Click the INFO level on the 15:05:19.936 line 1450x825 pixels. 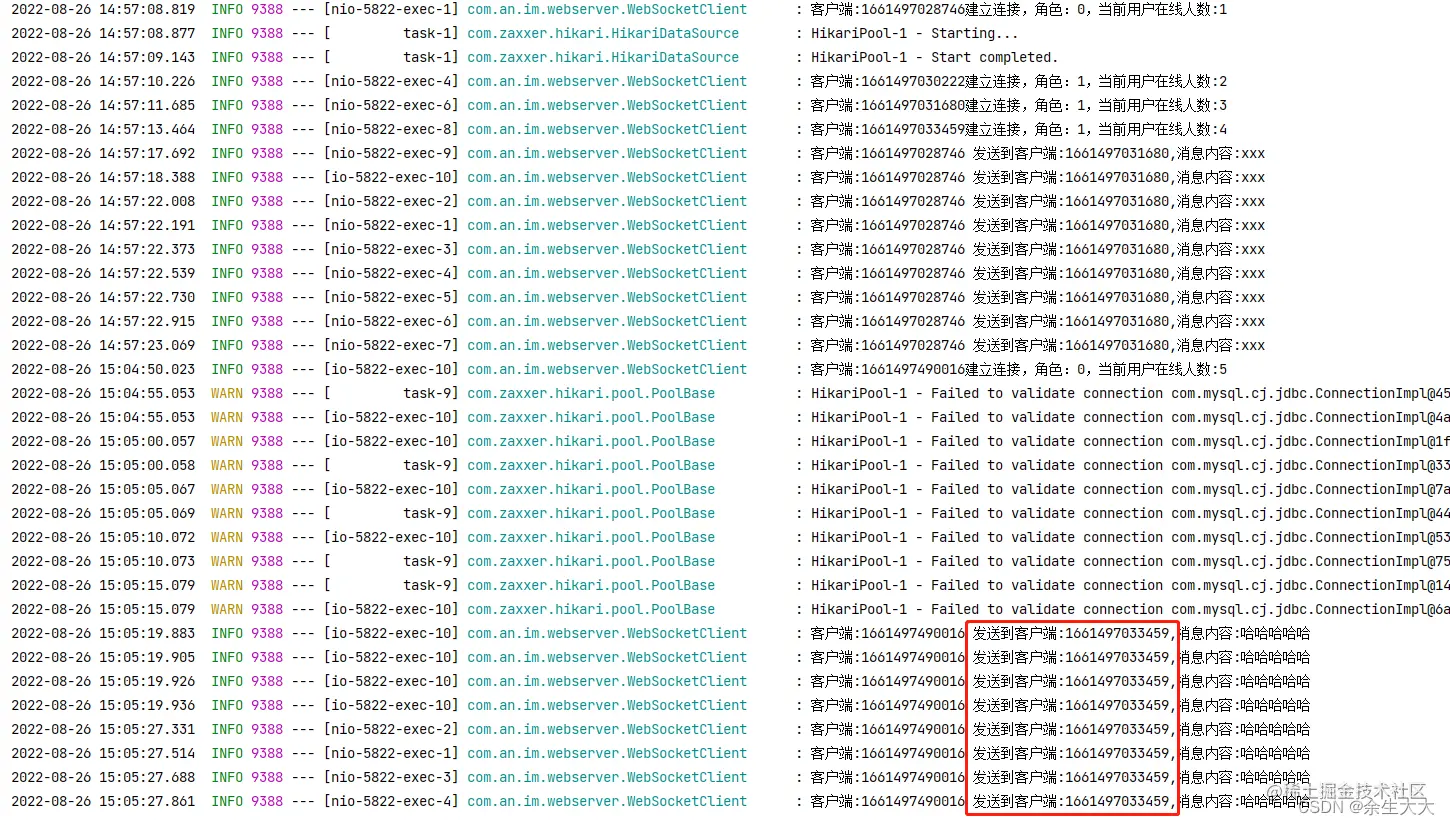[x=227, y=705]
